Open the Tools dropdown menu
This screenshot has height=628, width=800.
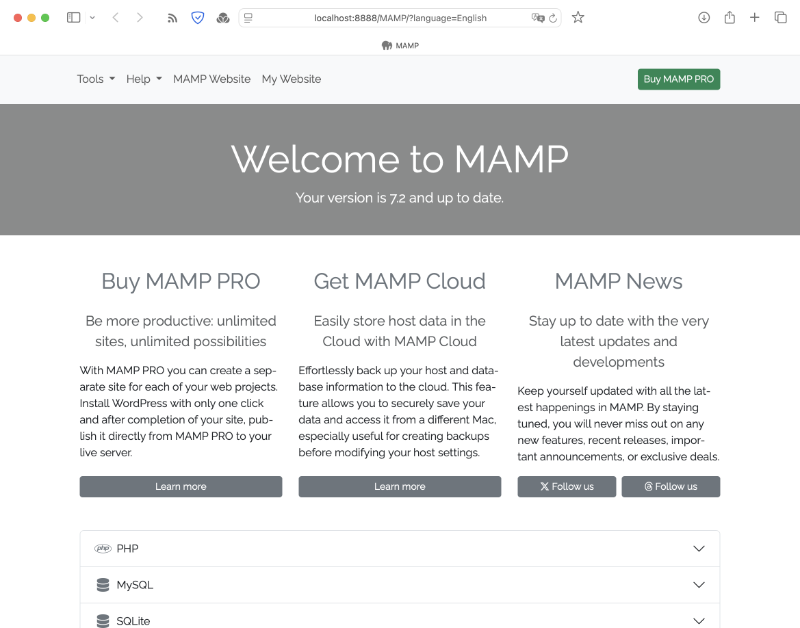(96, 79)
